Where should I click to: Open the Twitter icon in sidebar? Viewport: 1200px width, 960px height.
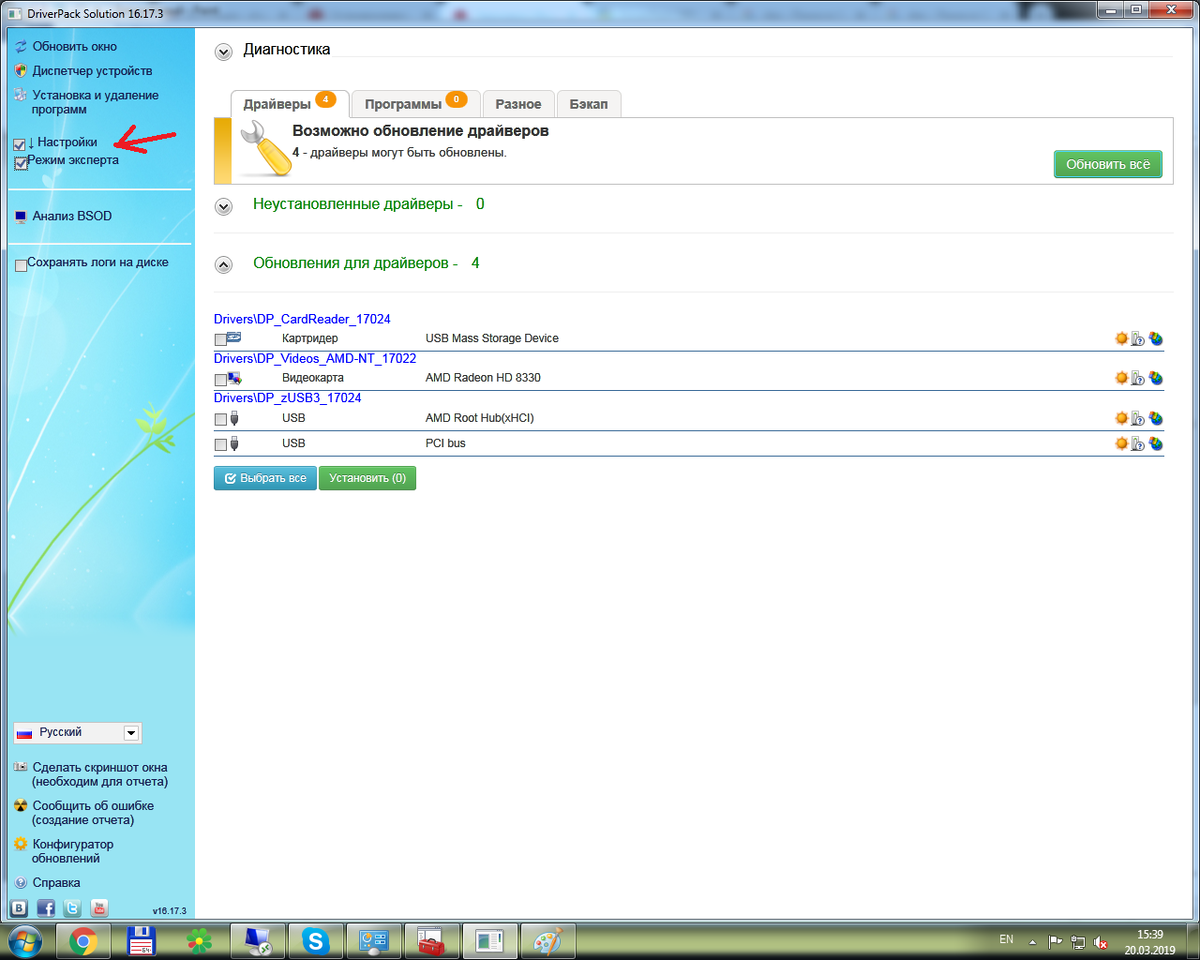[72, 908]
